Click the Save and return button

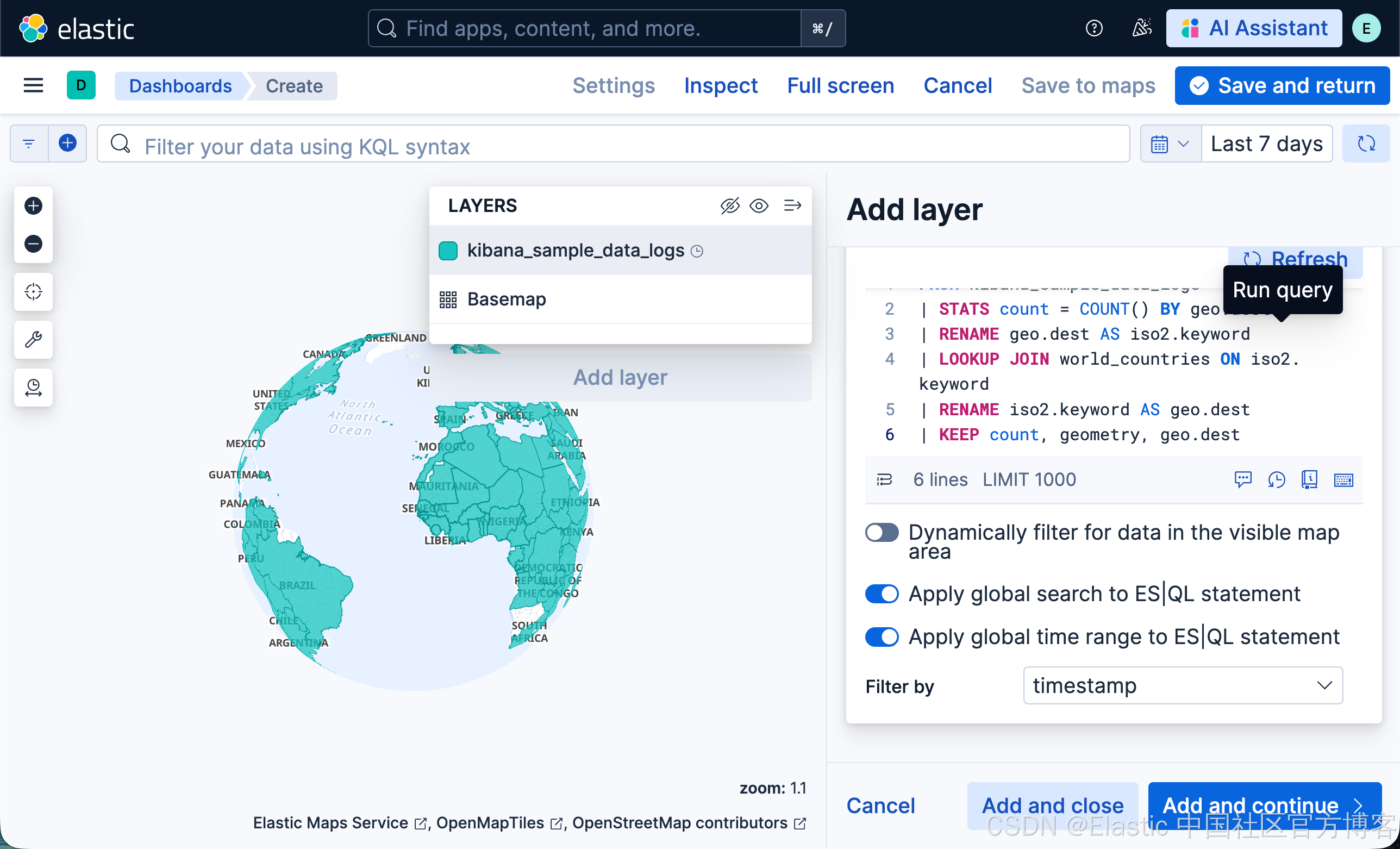click(x=1282, y=86)
